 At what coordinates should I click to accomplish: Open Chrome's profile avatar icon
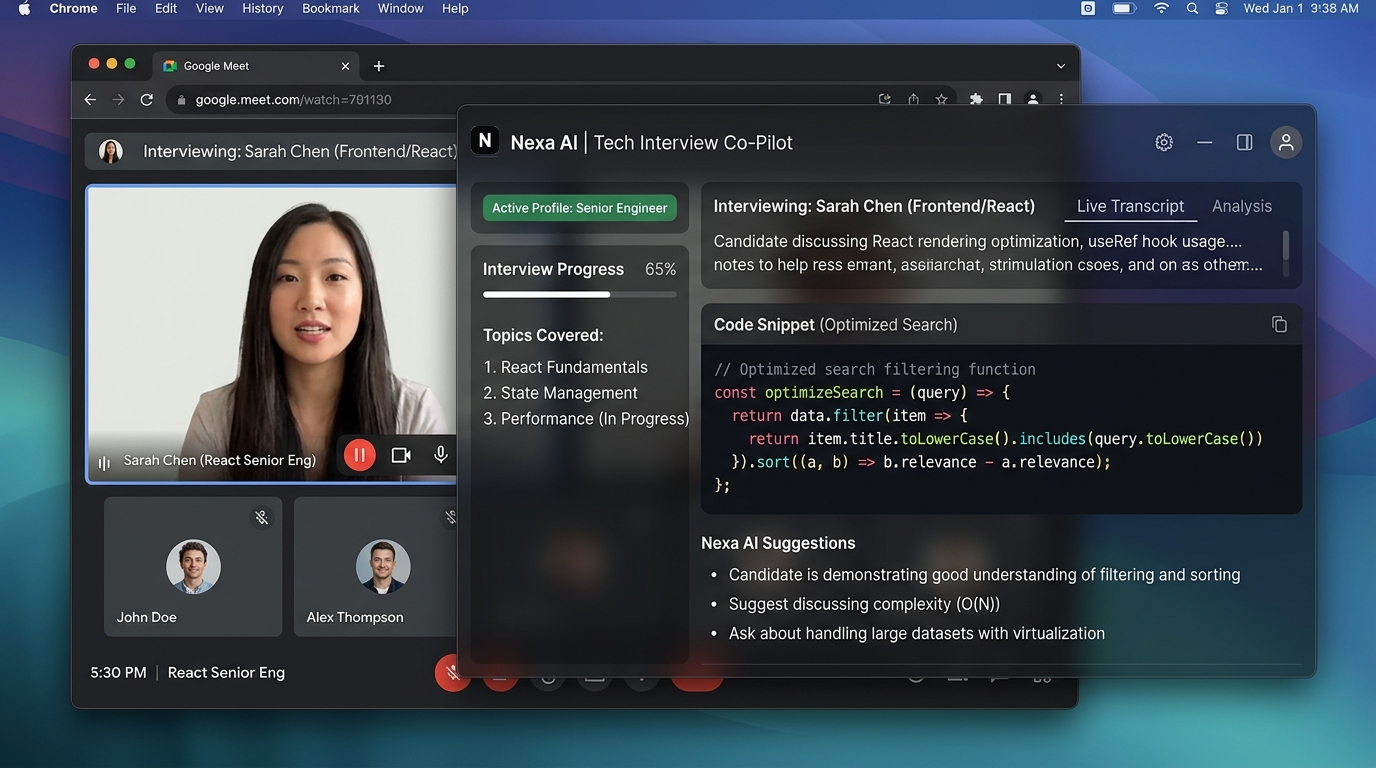pos(1033,100)
